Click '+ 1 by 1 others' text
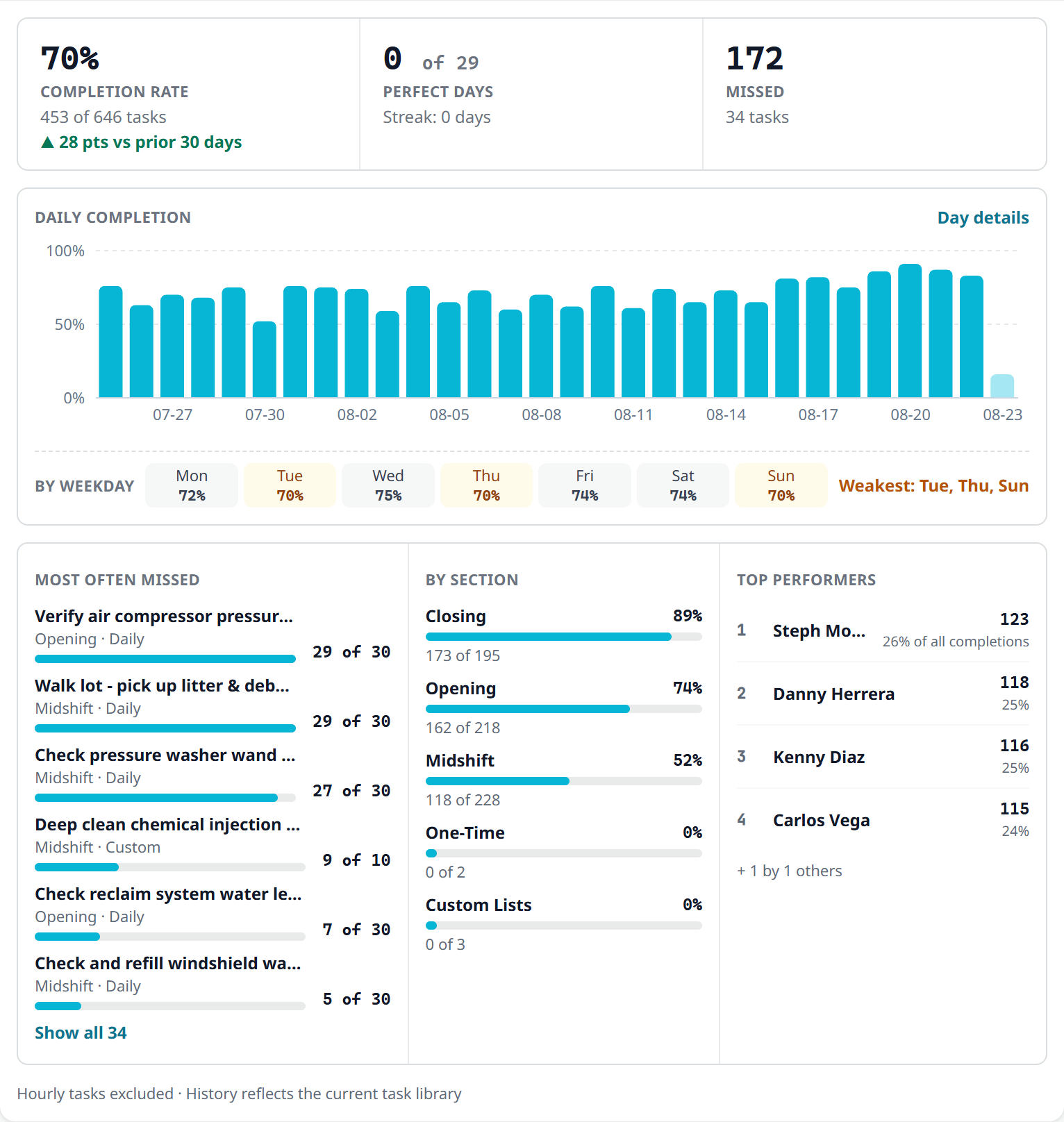The width and height of the screenshot is (1064, 1122). click(789, 871)
